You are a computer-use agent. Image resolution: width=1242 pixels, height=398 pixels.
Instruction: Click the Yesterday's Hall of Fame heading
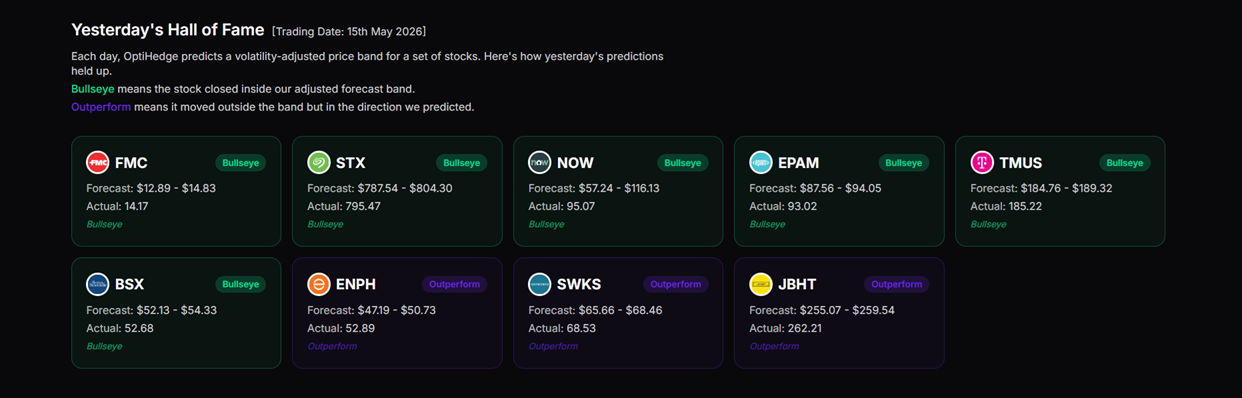(x=168, y=30)
